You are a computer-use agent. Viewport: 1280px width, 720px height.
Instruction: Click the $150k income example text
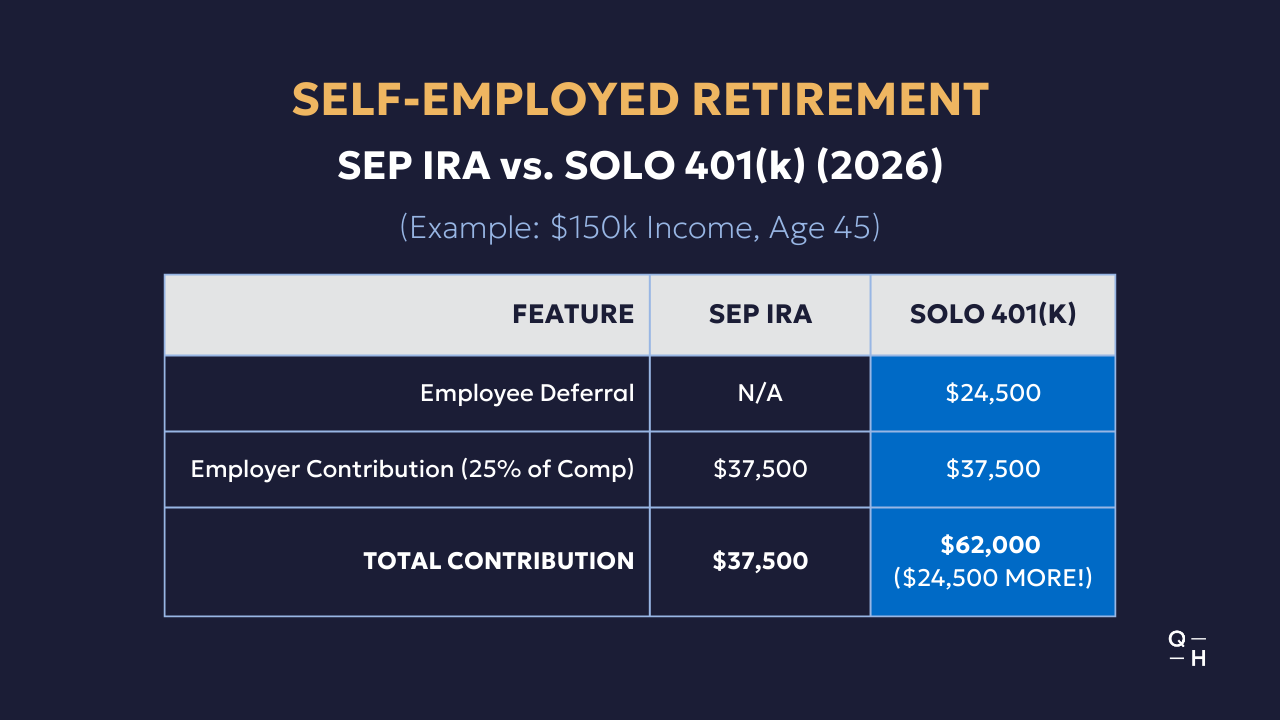point(640,227)
